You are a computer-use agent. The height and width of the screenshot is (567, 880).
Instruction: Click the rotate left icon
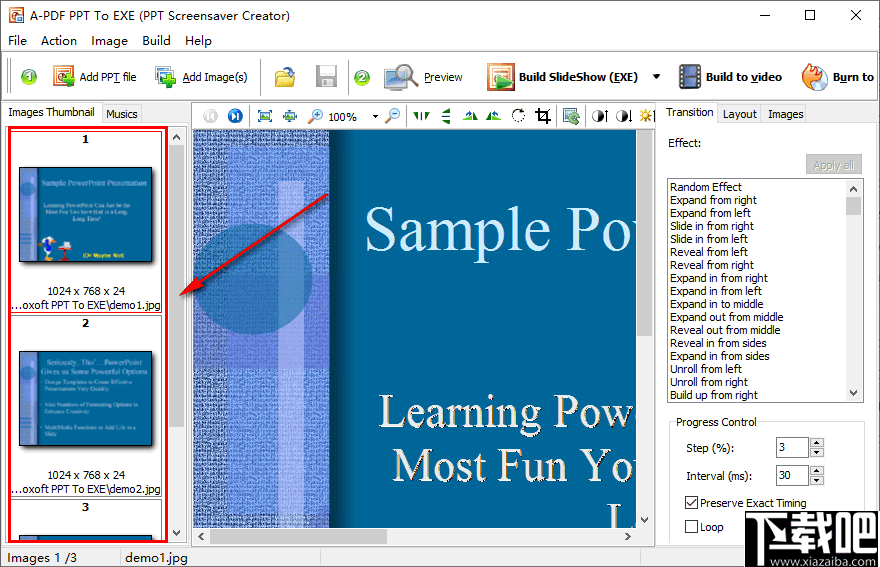pyautogui.click(x=493, y=116)
